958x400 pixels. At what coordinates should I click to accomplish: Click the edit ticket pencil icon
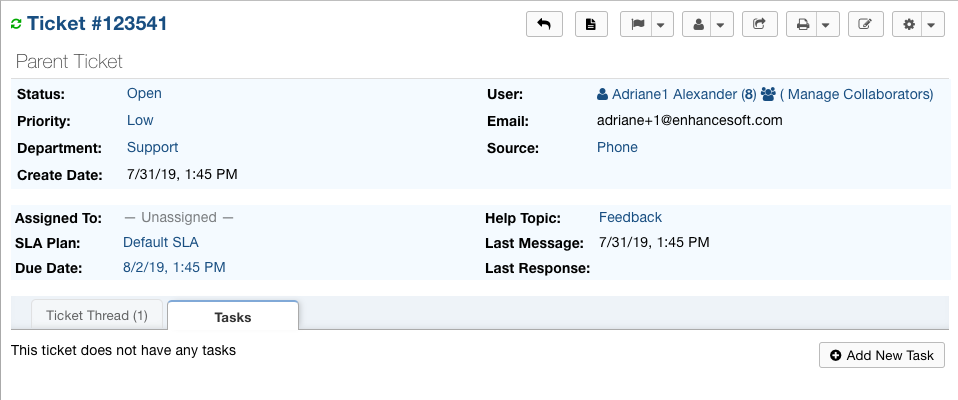(x=865, y=24)
